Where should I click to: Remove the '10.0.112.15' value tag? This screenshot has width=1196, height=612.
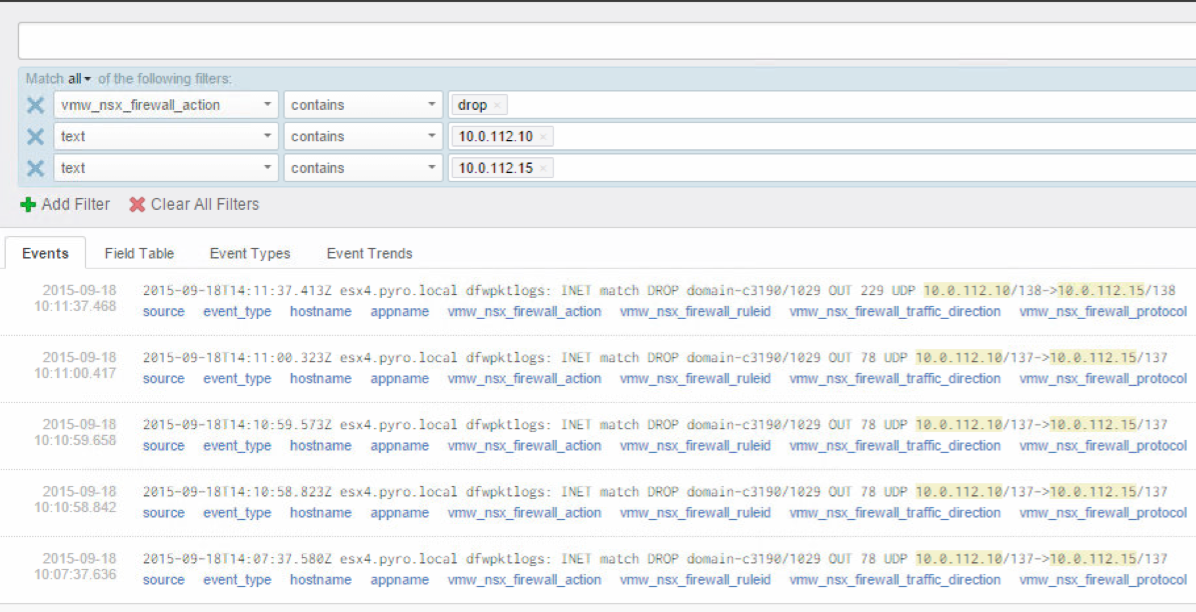542,169
